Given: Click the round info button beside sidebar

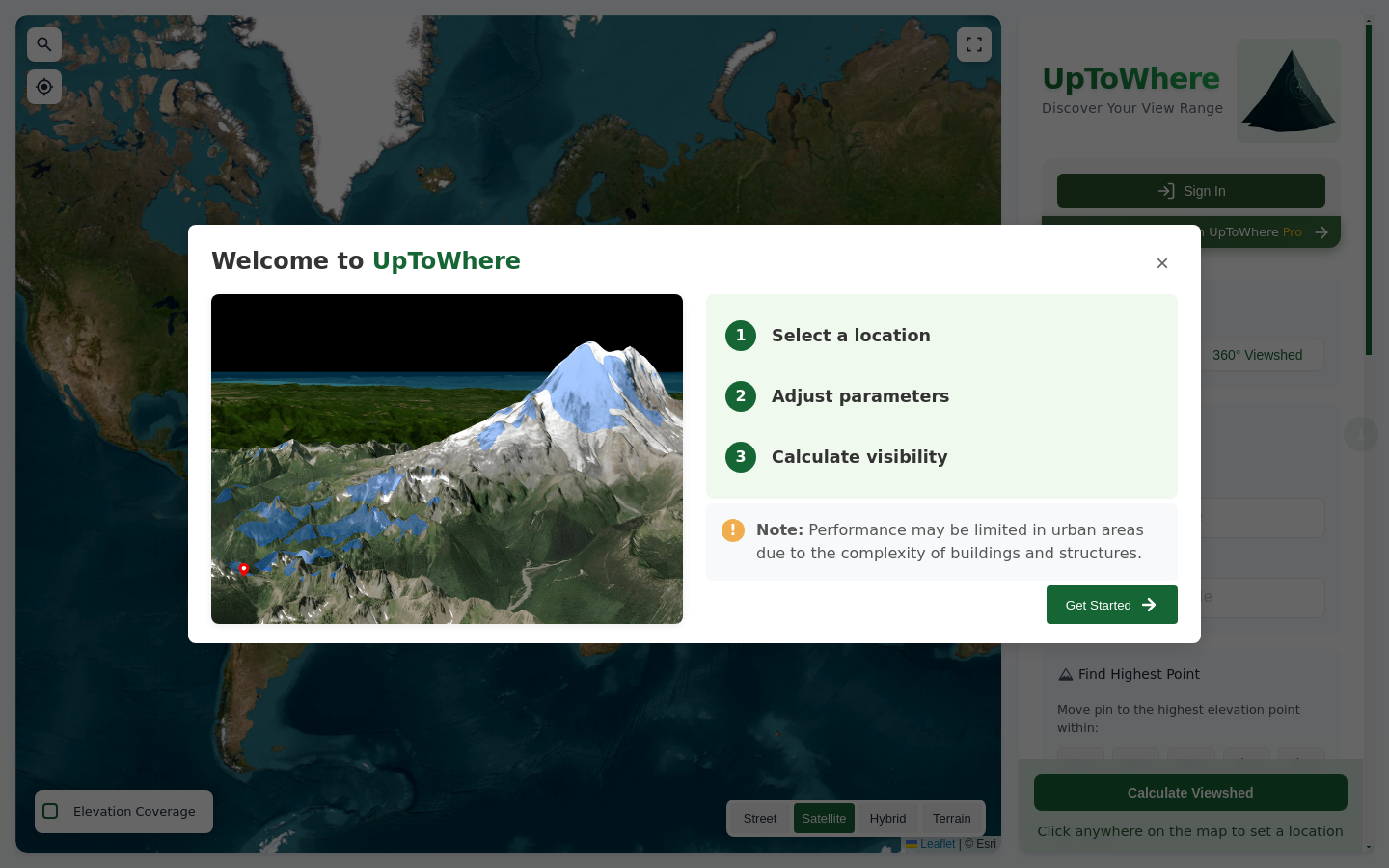Looking at the screenshot, I should click(x=1361, y=434).
